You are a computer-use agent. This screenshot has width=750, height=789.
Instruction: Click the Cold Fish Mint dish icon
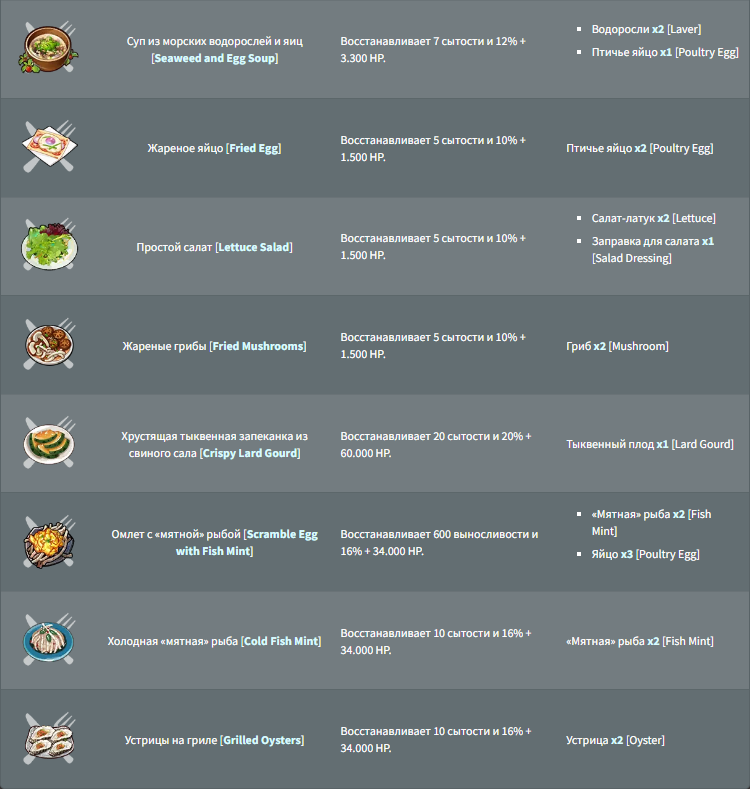click(49, 640)
